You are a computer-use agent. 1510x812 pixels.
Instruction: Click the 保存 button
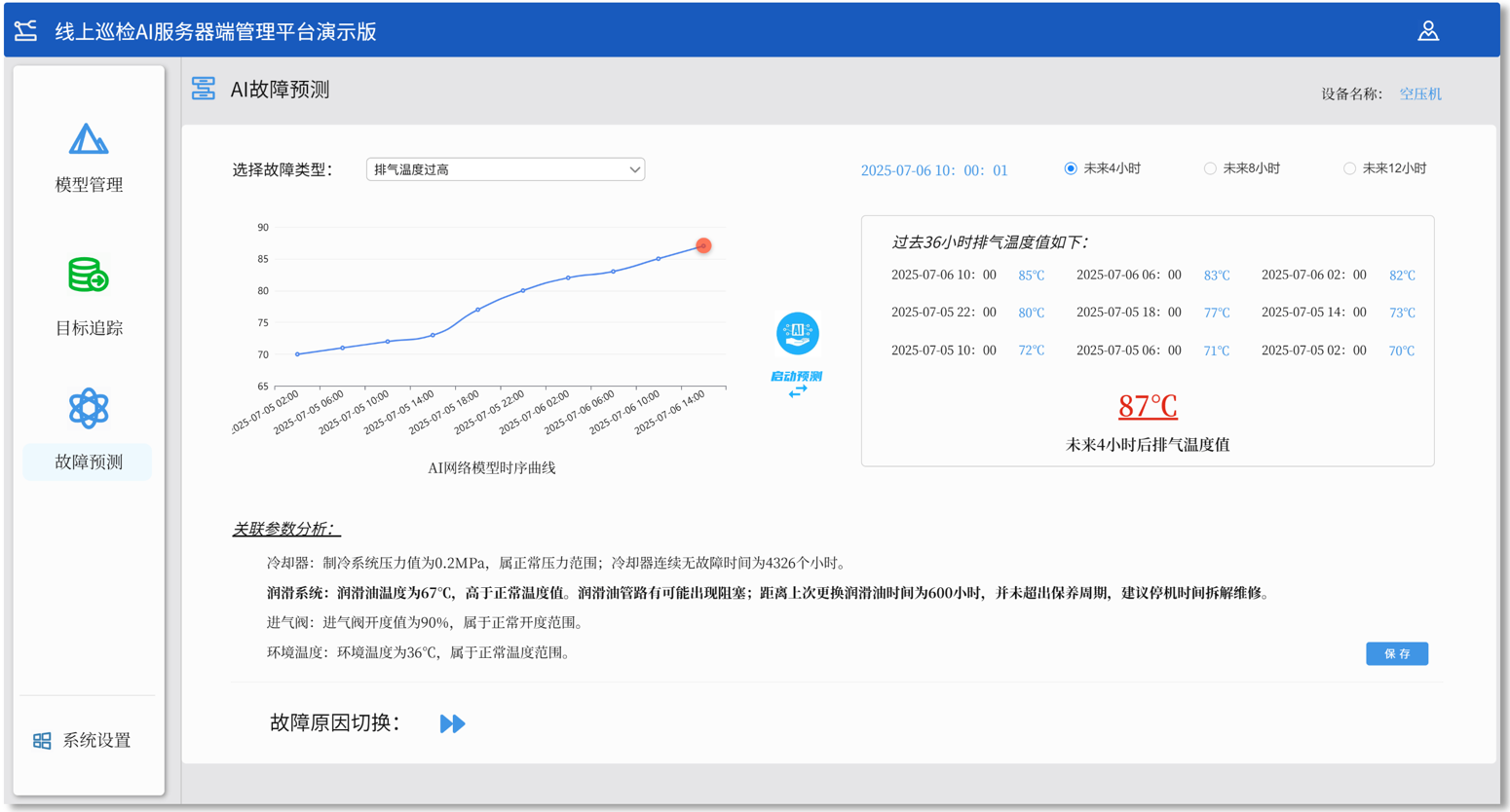click(x=1396, y=653)
